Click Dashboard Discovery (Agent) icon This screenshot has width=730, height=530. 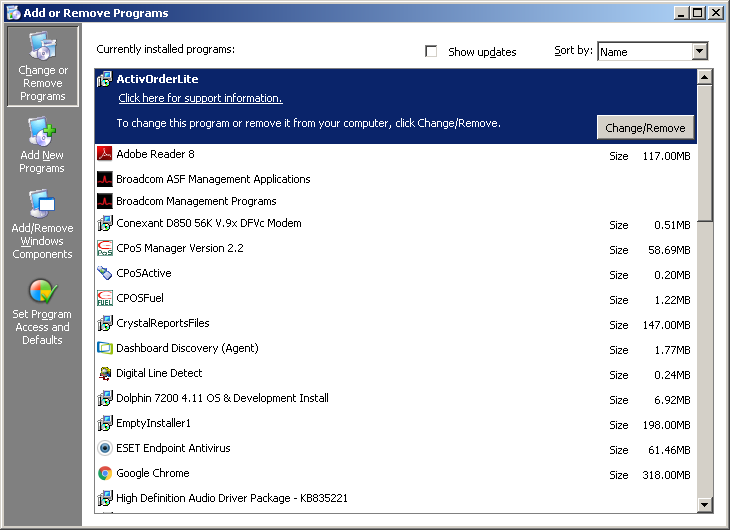coord(105,348)
